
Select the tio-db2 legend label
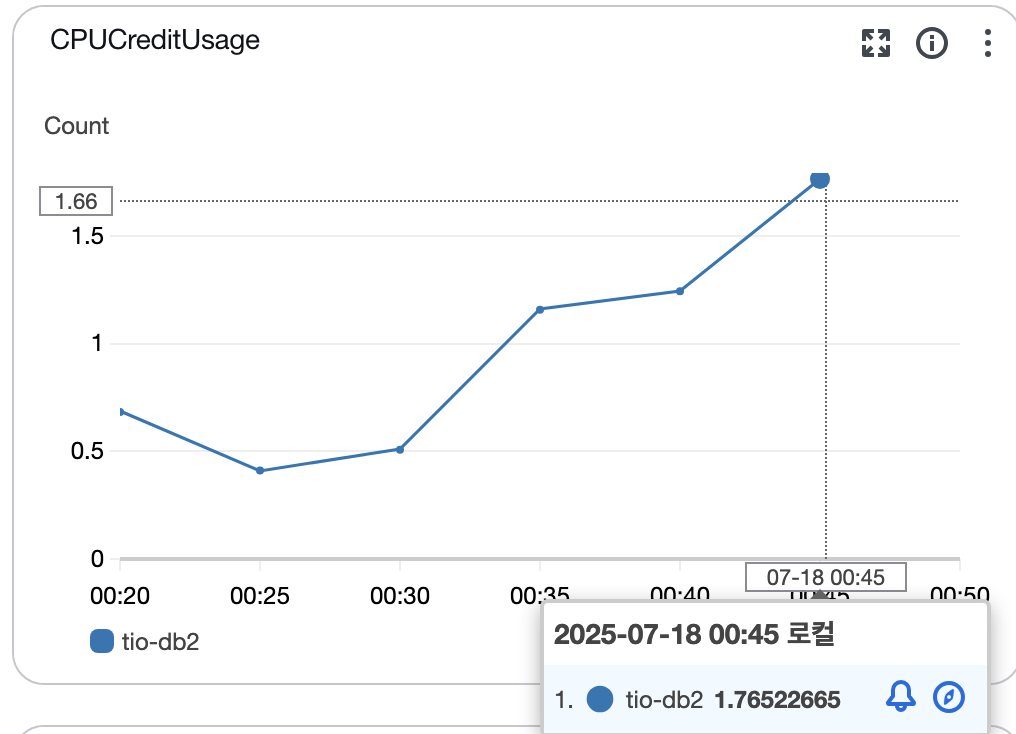pos(160,642)
